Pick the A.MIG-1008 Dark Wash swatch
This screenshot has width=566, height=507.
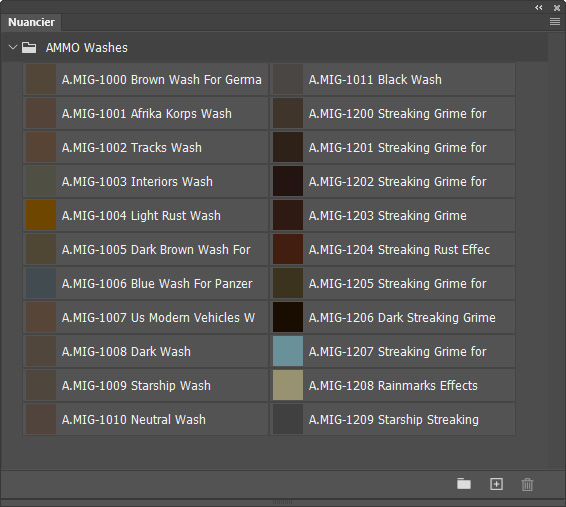[41, 351]
